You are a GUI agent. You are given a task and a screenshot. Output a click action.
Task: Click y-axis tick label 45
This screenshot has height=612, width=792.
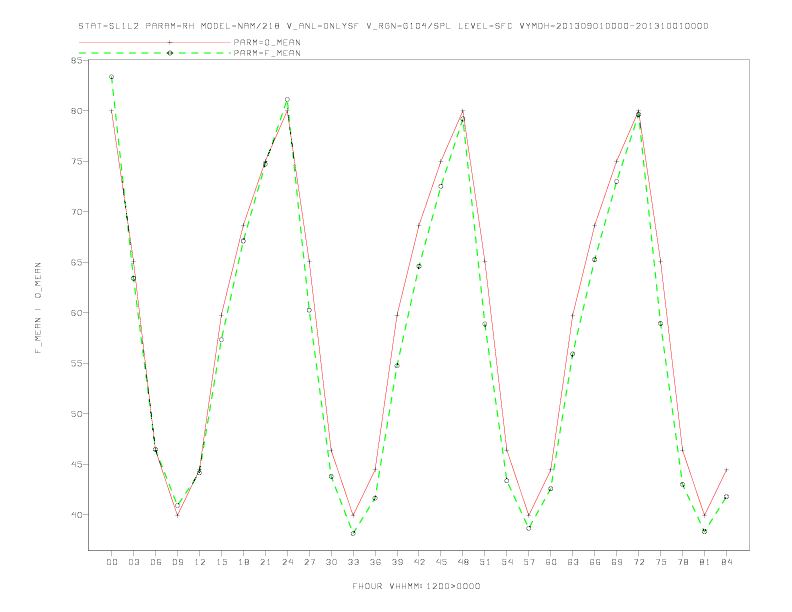(77, 465)
